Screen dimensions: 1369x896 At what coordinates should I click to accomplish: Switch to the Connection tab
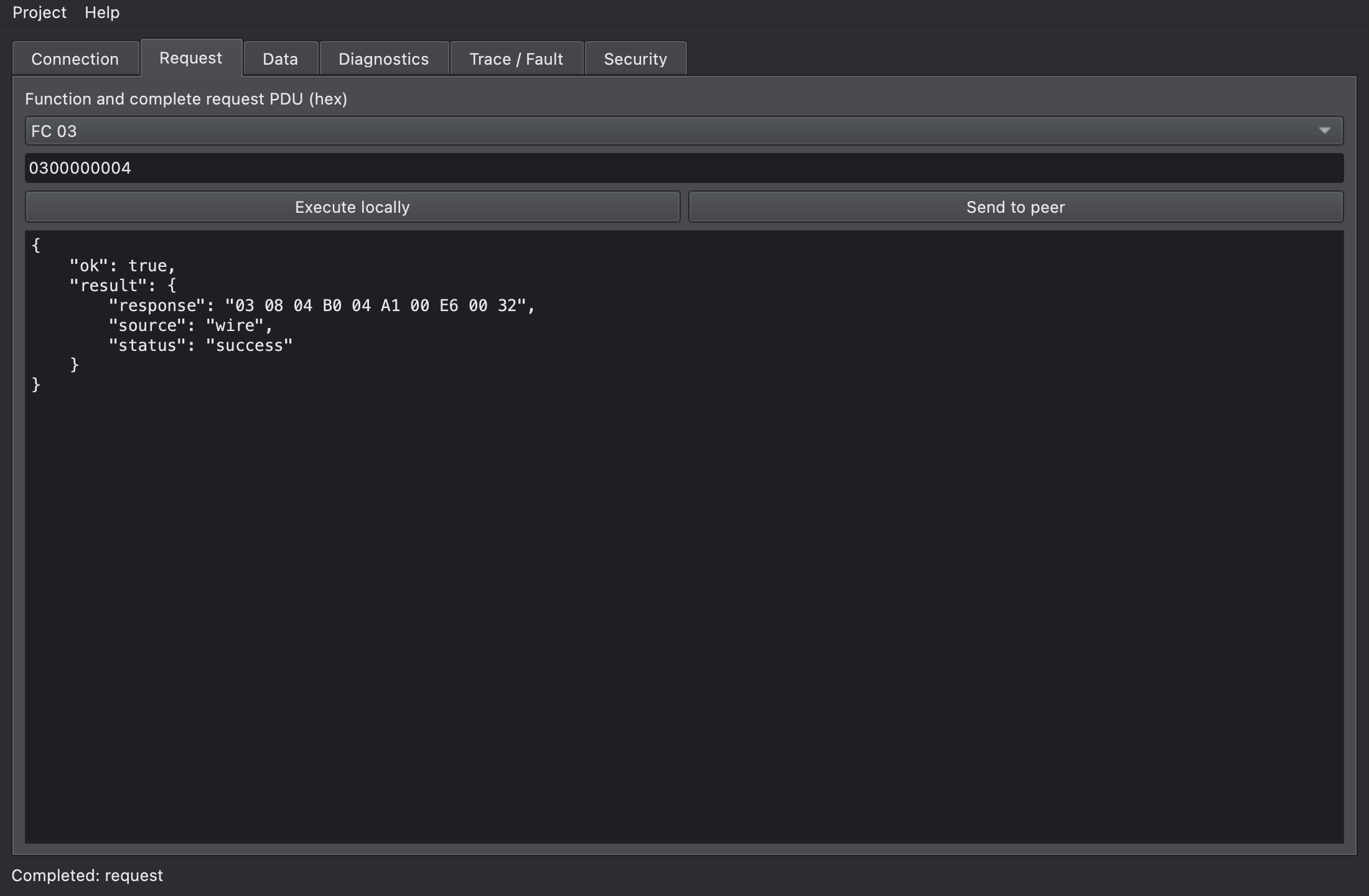75,58
